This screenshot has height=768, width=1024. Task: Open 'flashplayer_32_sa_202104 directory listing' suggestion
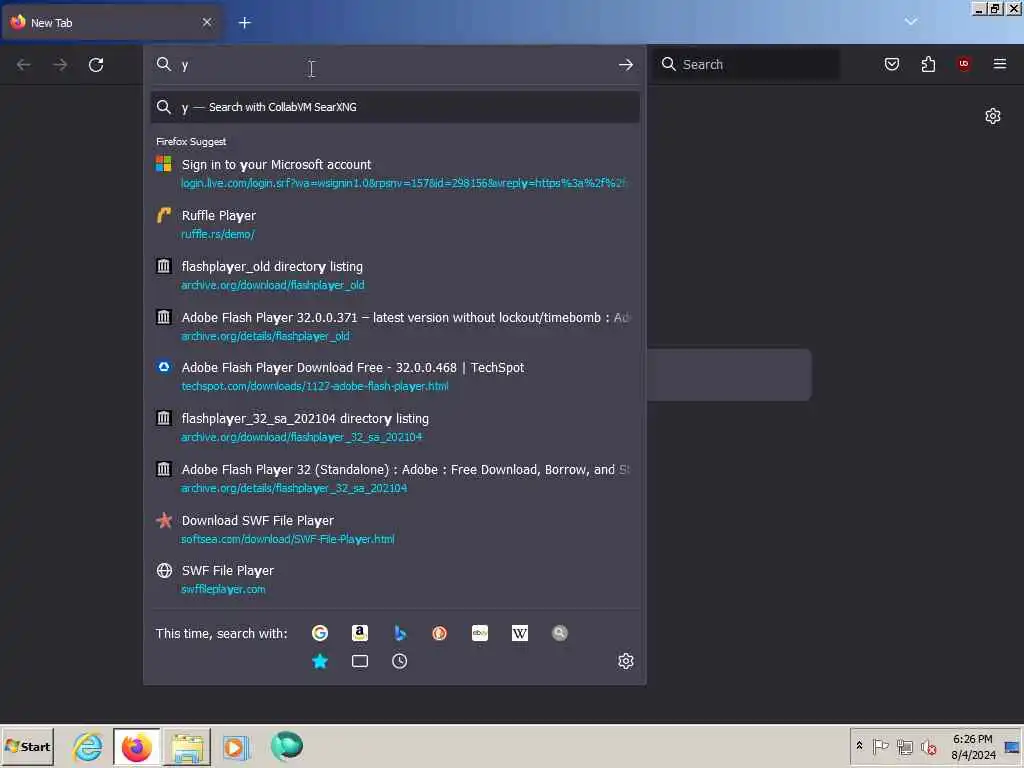tap(394, 427)
